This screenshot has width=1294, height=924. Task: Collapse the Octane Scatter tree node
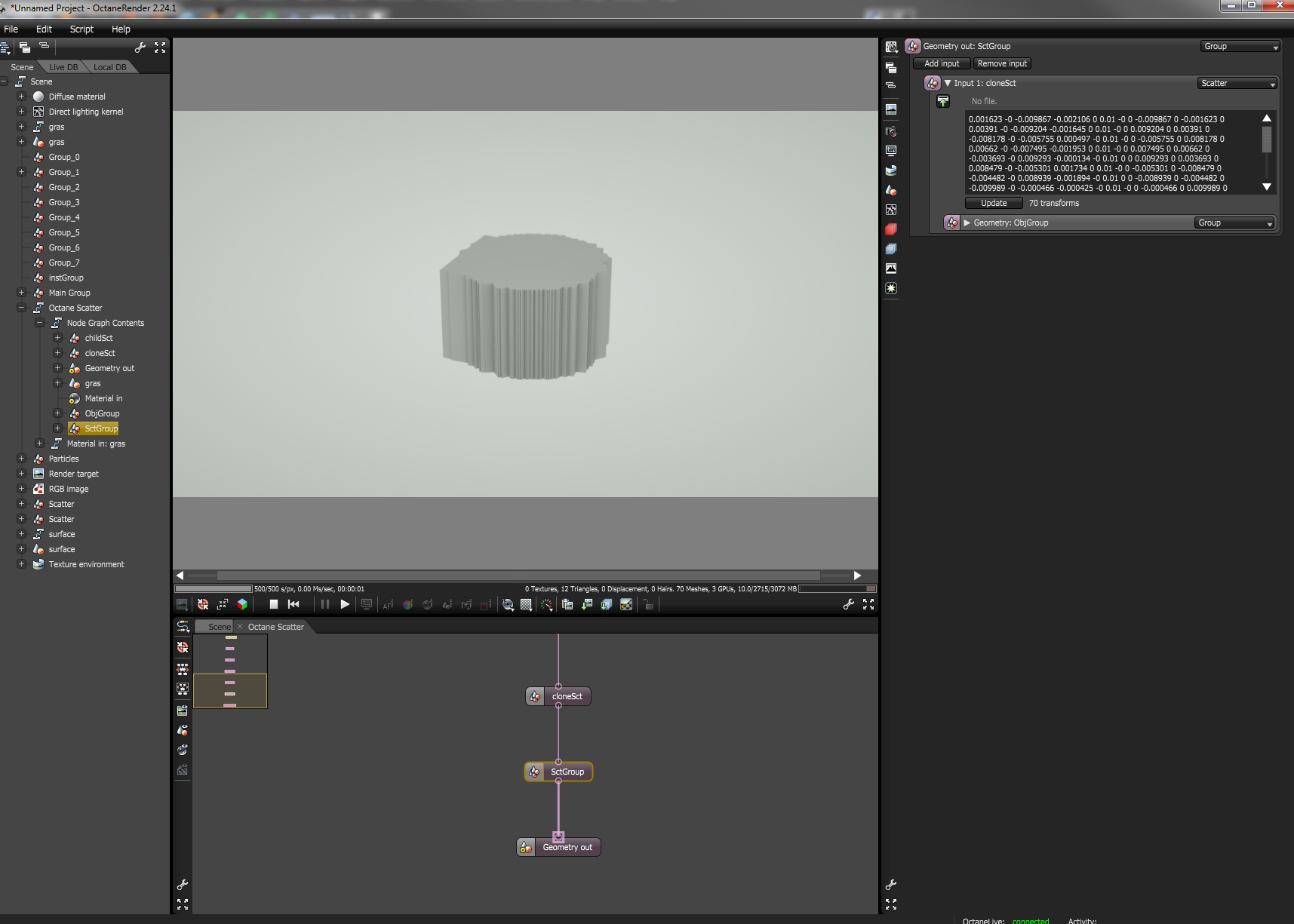(x=21, y=308)
